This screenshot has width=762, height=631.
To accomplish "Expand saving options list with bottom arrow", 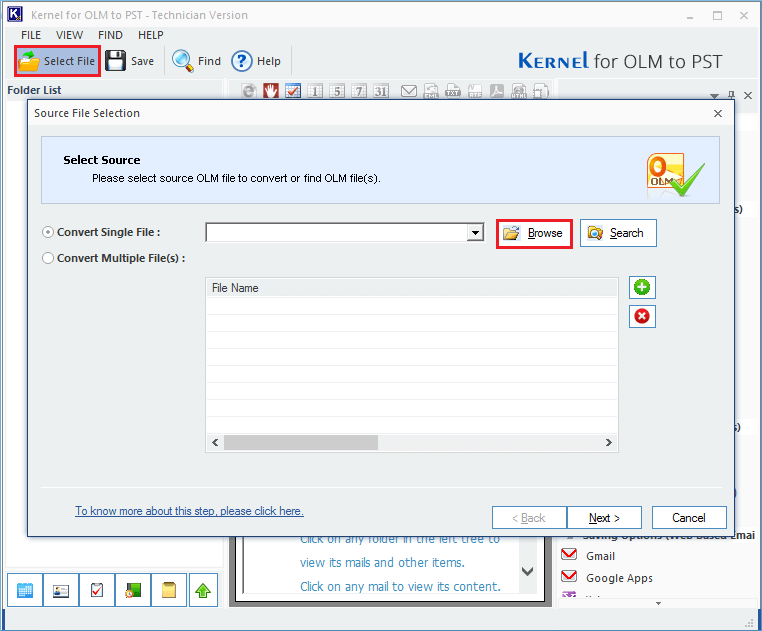I will click(658, 603).
